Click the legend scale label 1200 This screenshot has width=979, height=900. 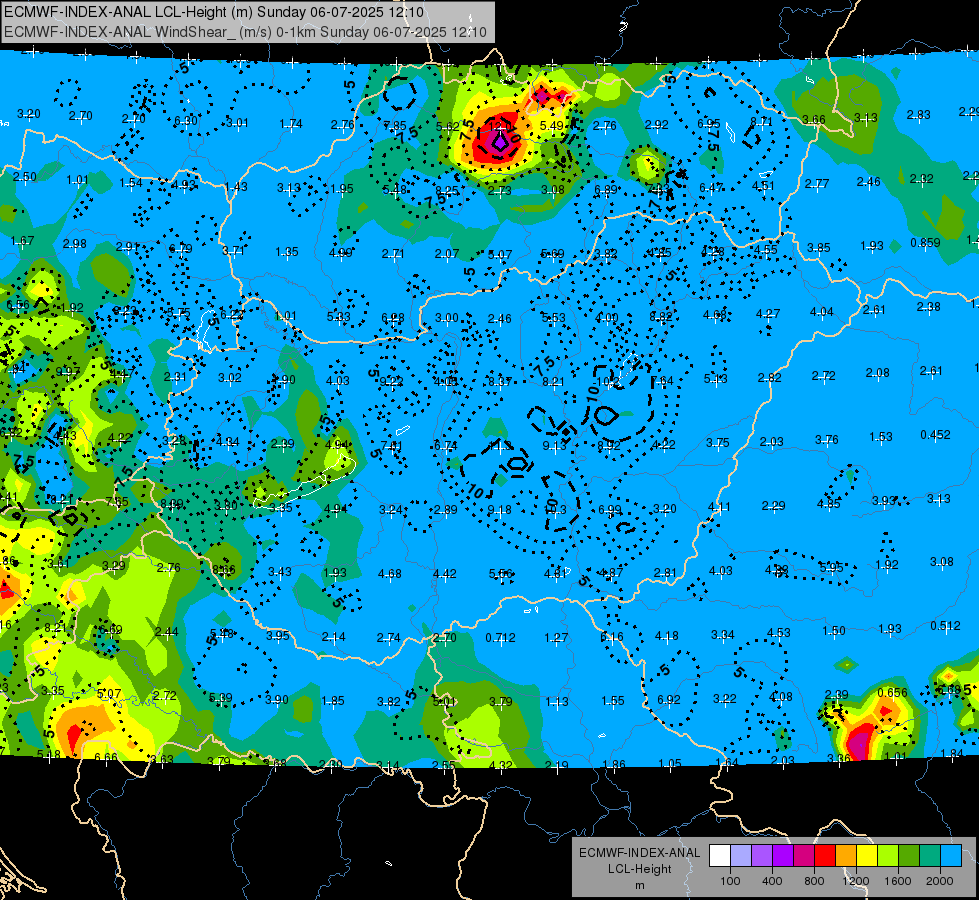click(855, 881)
